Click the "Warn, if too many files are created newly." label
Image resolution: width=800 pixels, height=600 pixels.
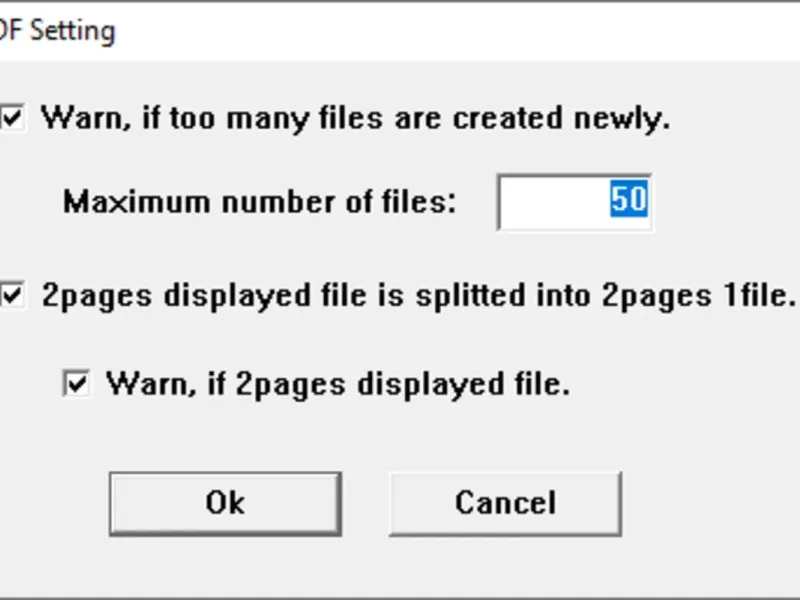tap(355, 118)
